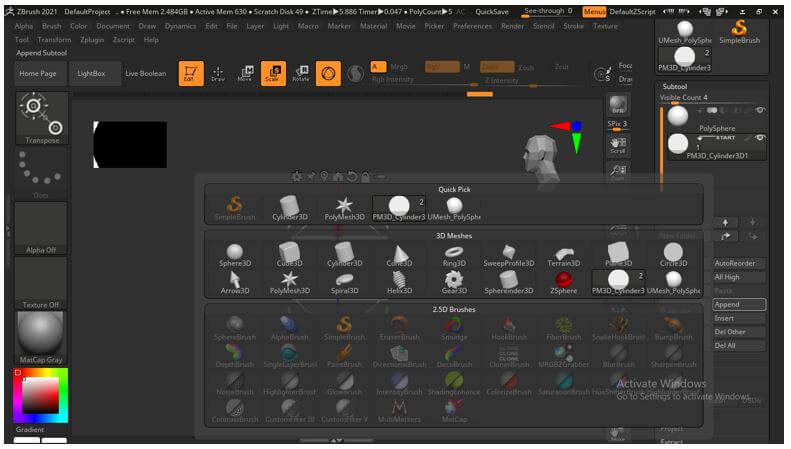Pick PolyMesh3D star in Quick Pick
The image size is (791, 449).
pyautogui.click(x=345, y=209)
